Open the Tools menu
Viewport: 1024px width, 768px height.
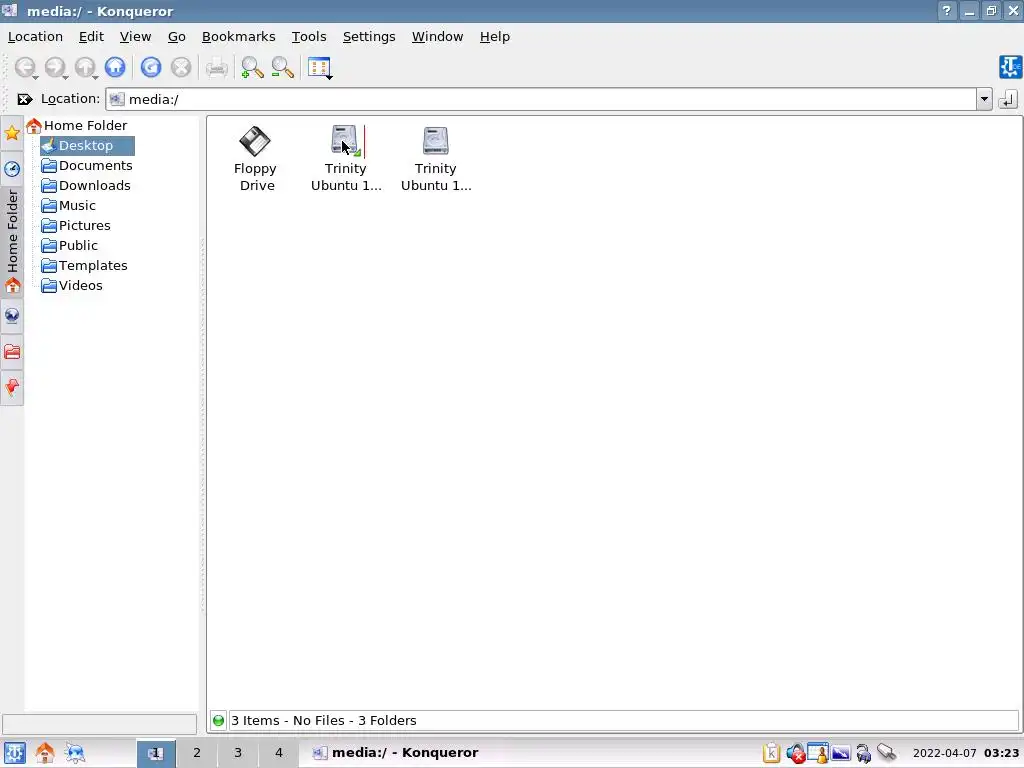click(x=309, y=37)
